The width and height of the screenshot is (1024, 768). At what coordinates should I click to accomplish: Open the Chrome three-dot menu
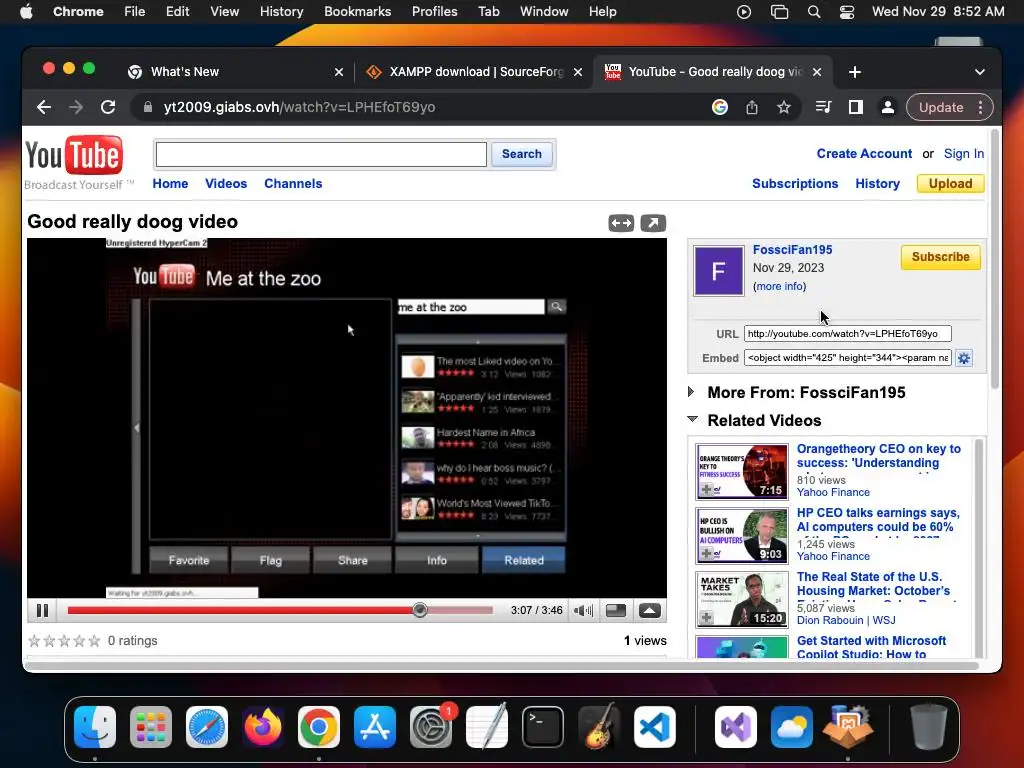tap(980, 107)
